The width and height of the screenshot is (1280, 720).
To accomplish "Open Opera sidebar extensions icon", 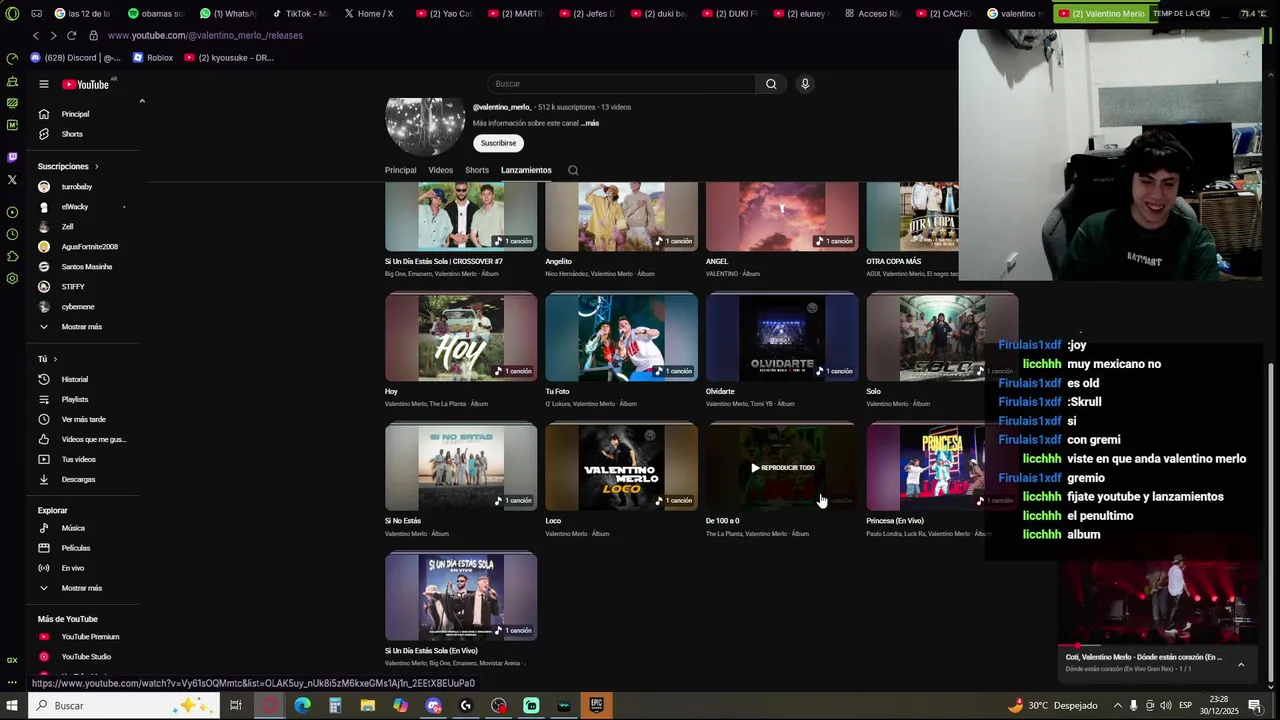I will tap(12, 256).
